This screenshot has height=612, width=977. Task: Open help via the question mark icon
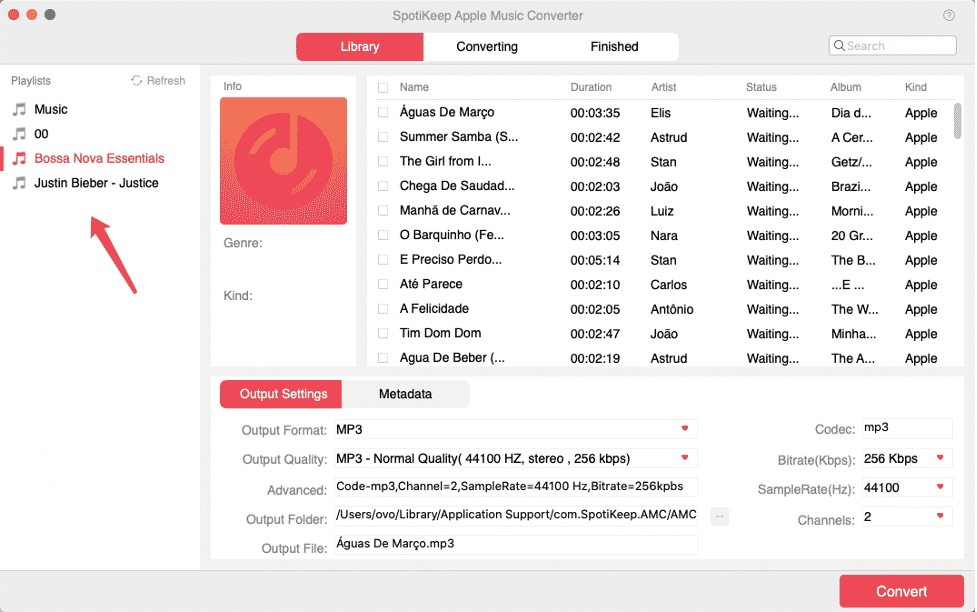pyautogui.click(x=948, y=15)
